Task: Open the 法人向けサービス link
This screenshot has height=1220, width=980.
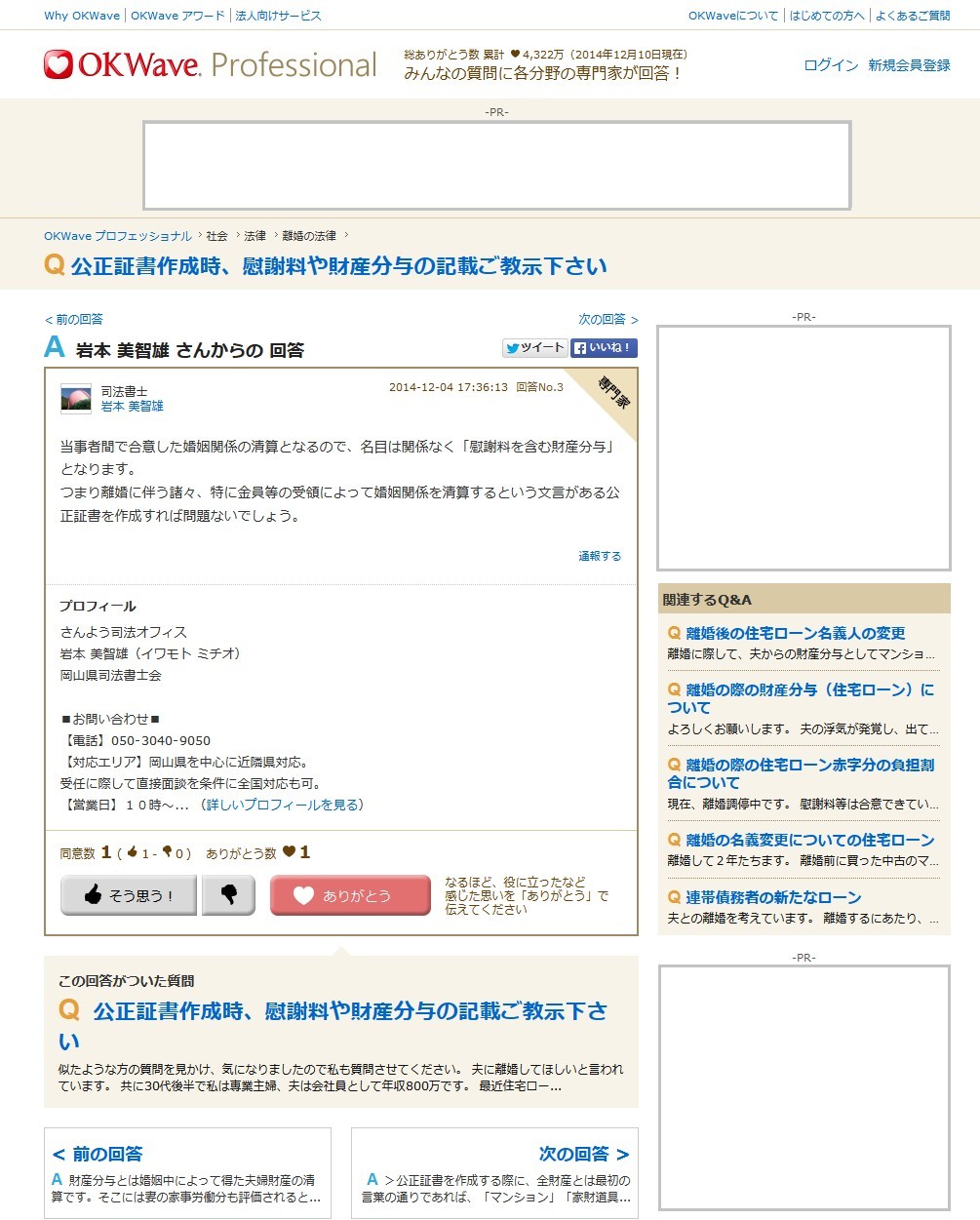Action: point(278,16)
